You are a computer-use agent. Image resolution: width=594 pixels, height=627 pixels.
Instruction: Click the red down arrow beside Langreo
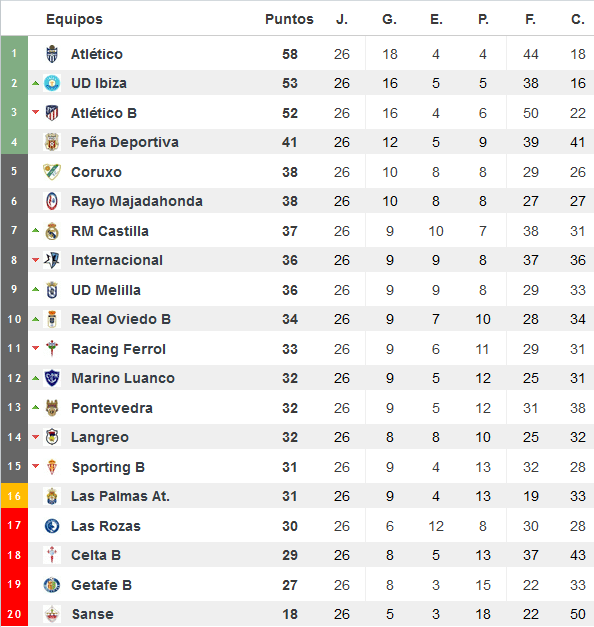[x=36, y=437]
